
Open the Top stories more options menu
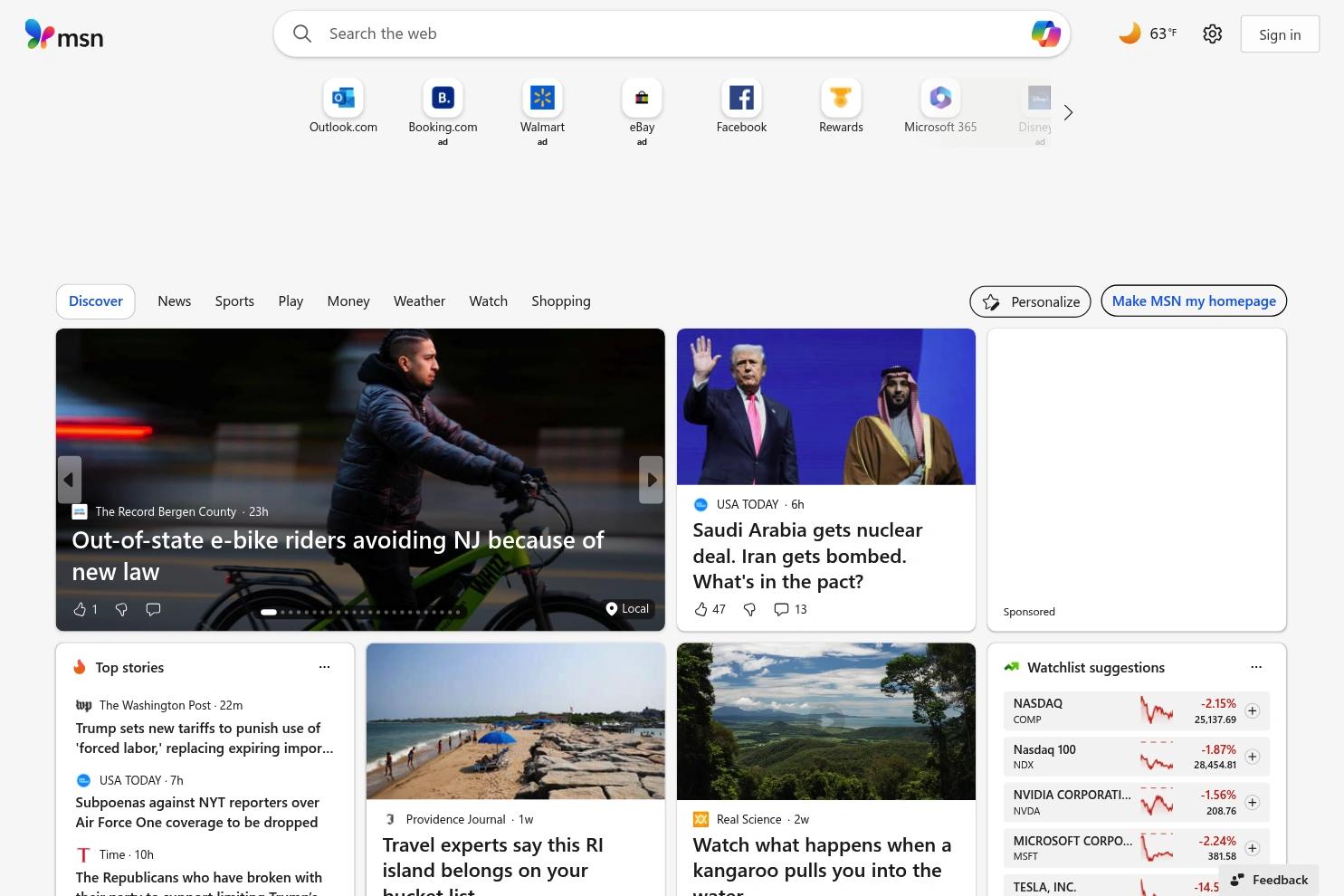point(324,667)
